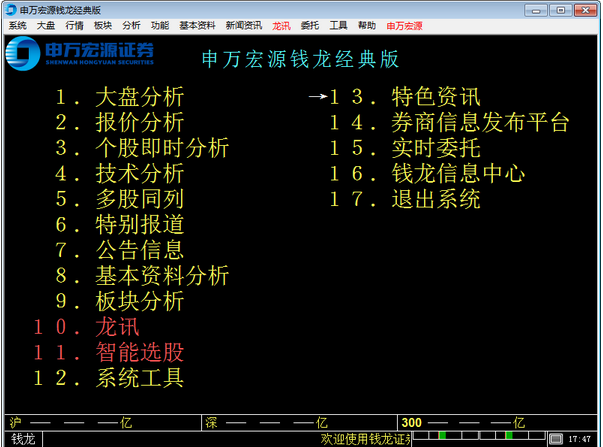Select 5. 多股同列
The height and width of the screenshot is (447, 603).
click(120, 199)
